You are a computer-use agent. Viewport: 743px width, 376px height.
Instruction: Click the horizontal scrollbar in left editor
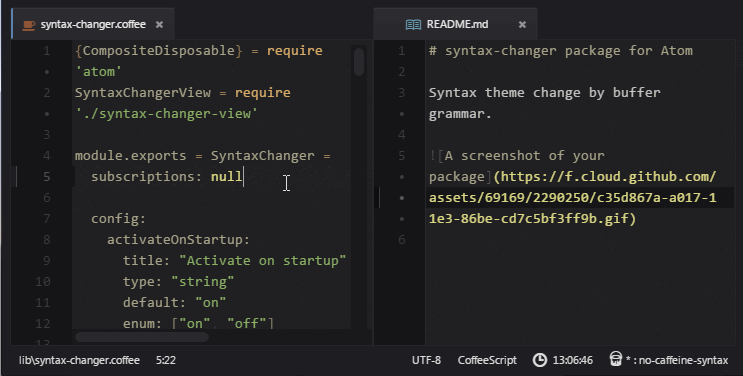click(x=142, y=337)
